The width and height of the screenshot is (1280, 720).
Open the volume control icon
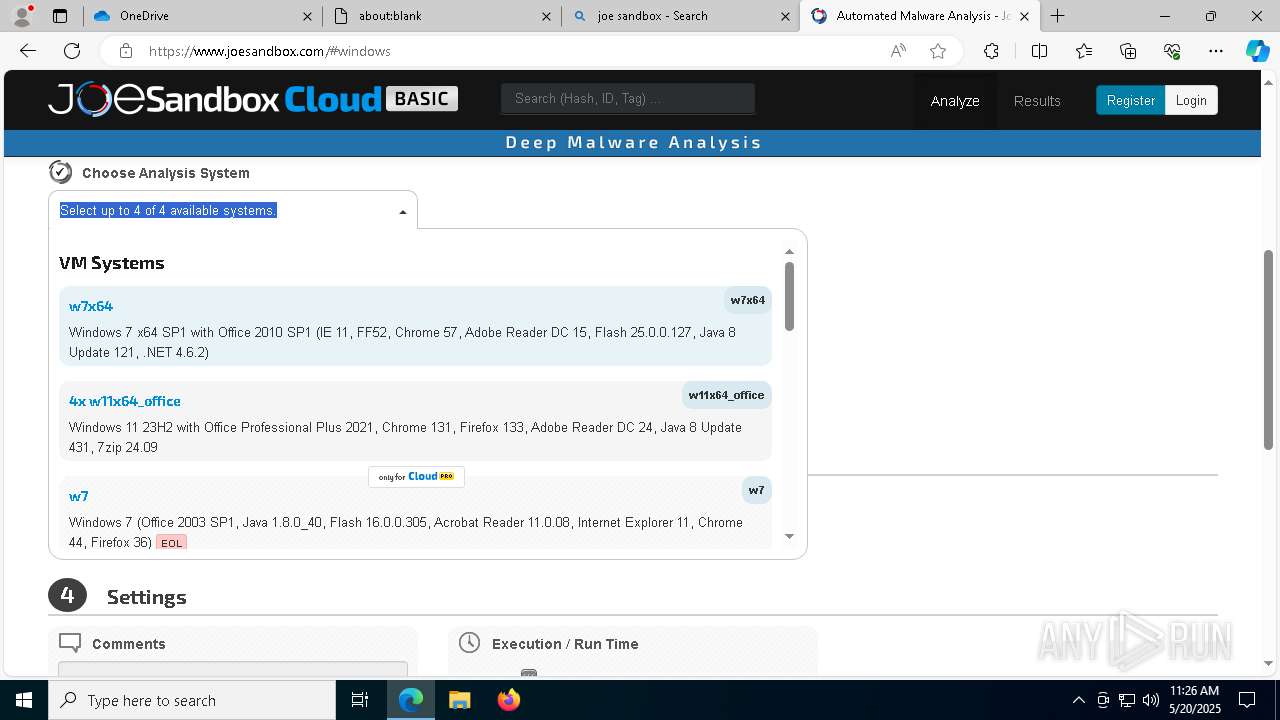tap(1150, 700)
